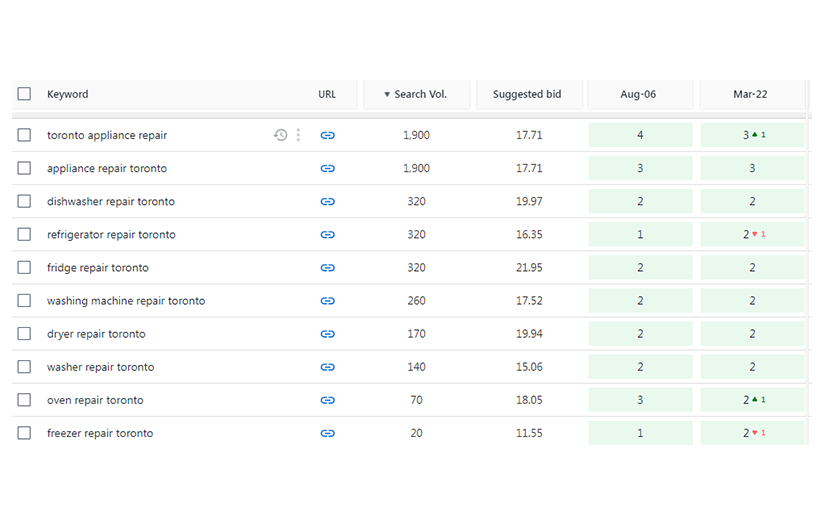
Task: Open URL link for oven repair toronto
Action: [x=327, y=400]
